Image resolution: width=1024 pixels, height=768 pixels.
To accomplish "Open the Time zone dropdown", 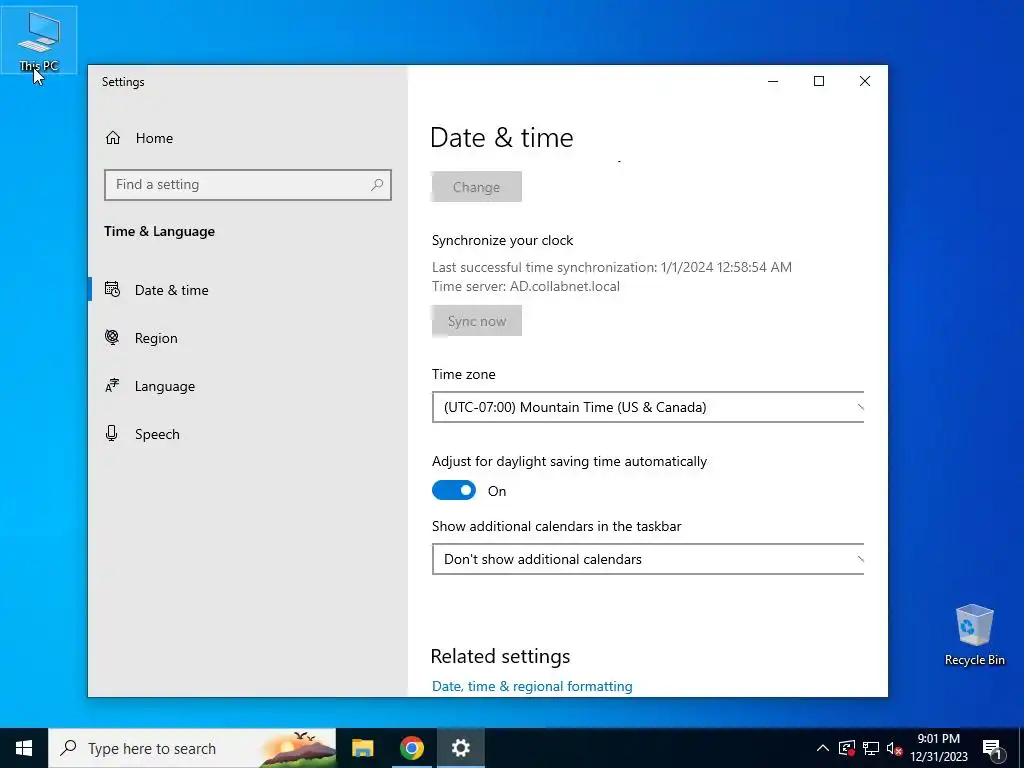I will 648,407.
